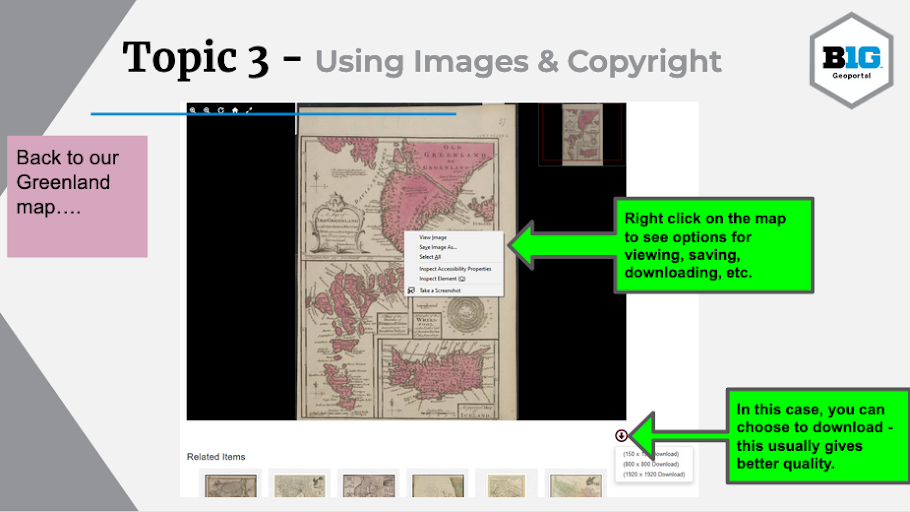Choose View Image from the context menu
This screenshot has height=512, width=910.
pyautogui.click(x=433, y=237)
